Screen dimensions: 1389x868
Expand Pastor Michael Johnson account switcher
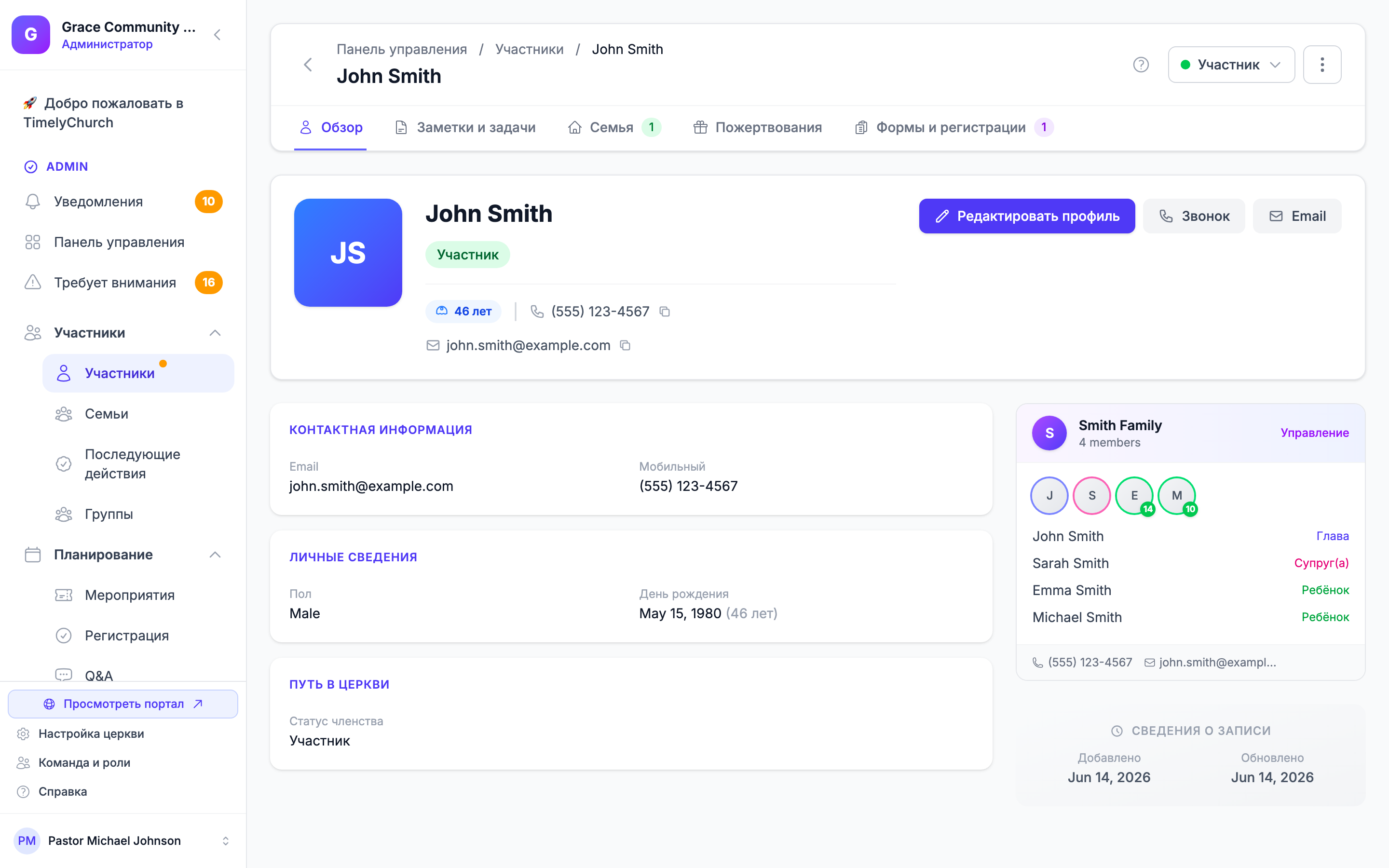pyautogui.click(x=226, y=841)
